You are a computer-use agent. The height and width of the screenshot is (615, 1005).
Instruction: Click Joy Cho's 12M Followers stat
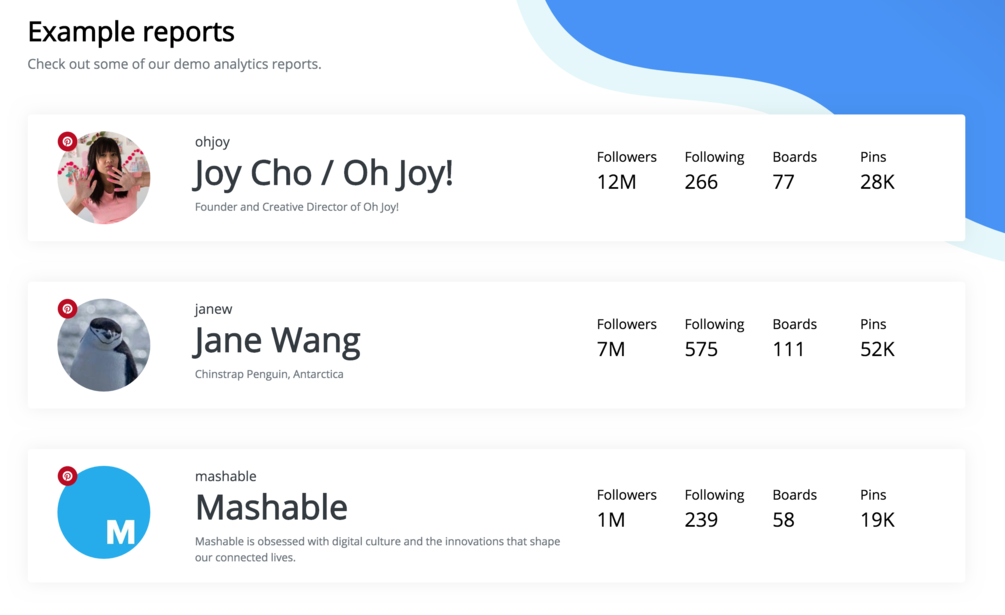point(616,182)
